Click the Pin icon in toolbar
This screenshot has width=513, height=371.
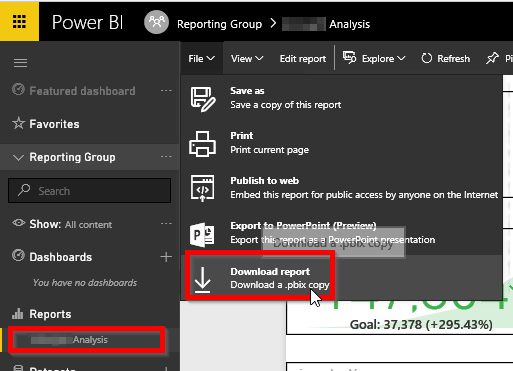click(492, 58)
